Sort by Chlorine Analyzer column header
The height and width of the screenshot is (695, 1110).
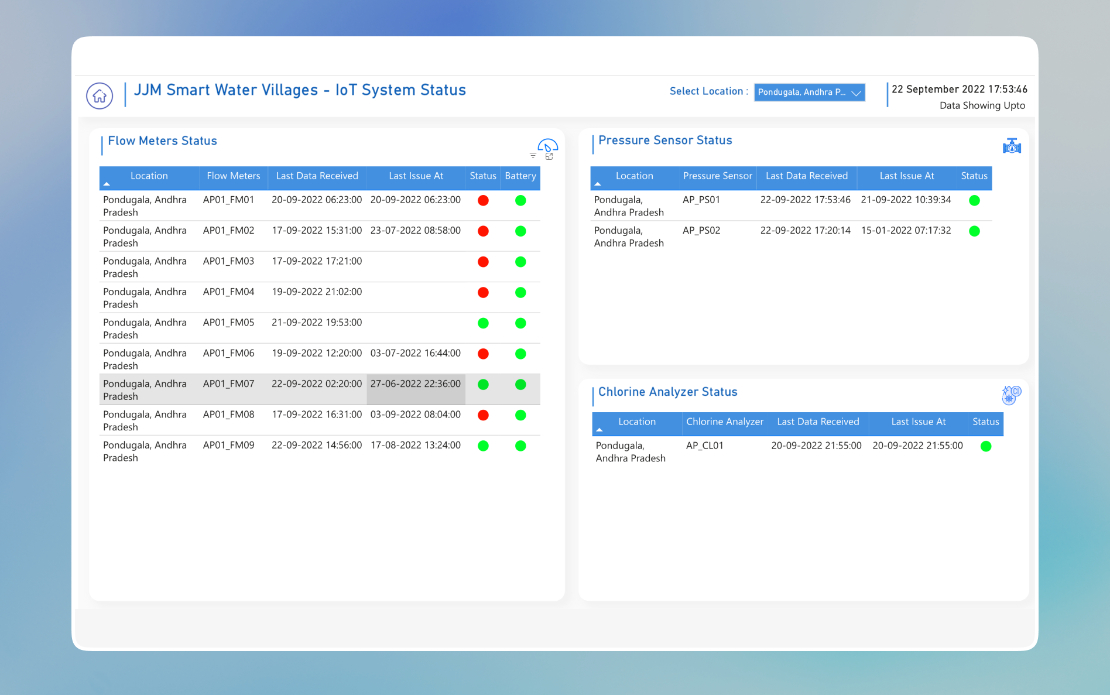pos(724,422)
